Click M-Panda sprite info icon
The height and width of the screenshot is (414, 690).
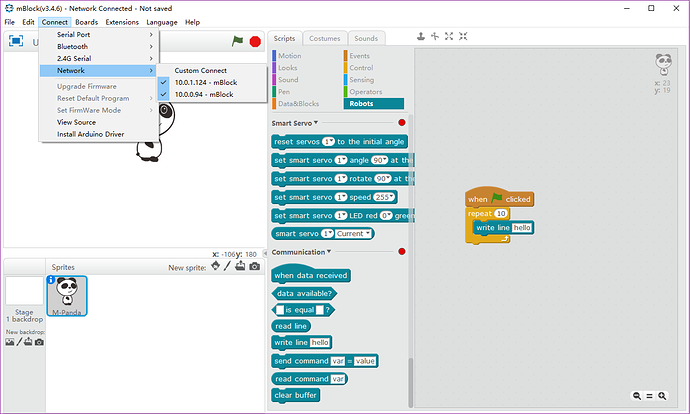tap(51, 280)
